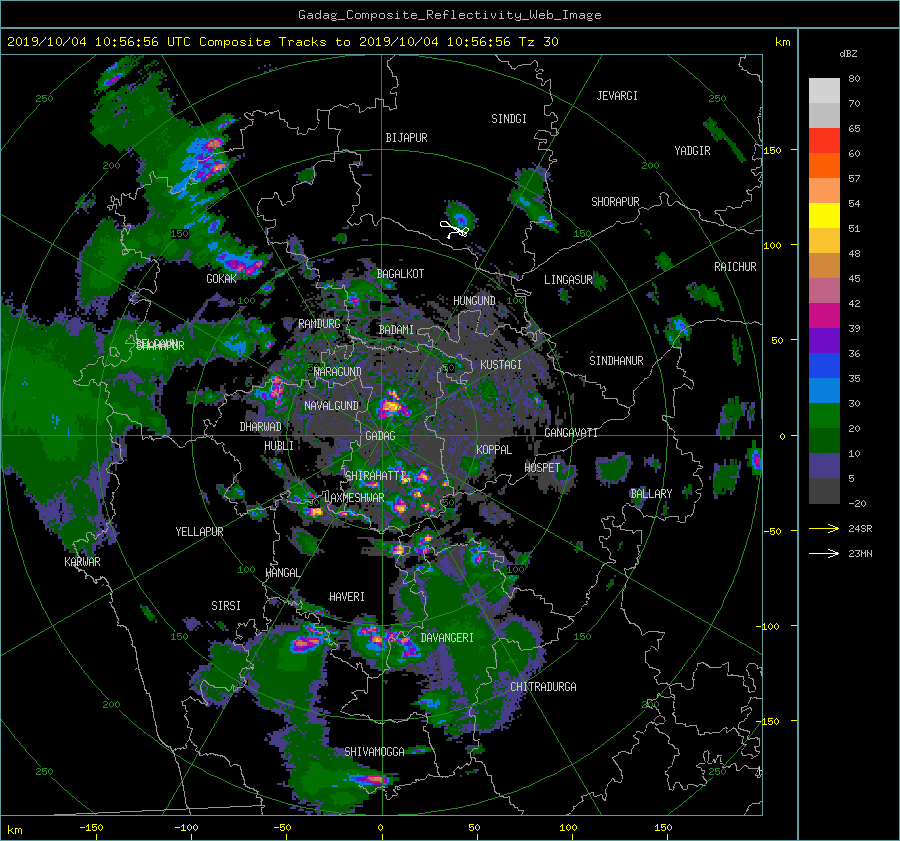Click the HUBLI city label
Image resolution: width=900 pixels, height=841 pixels.
278,446
